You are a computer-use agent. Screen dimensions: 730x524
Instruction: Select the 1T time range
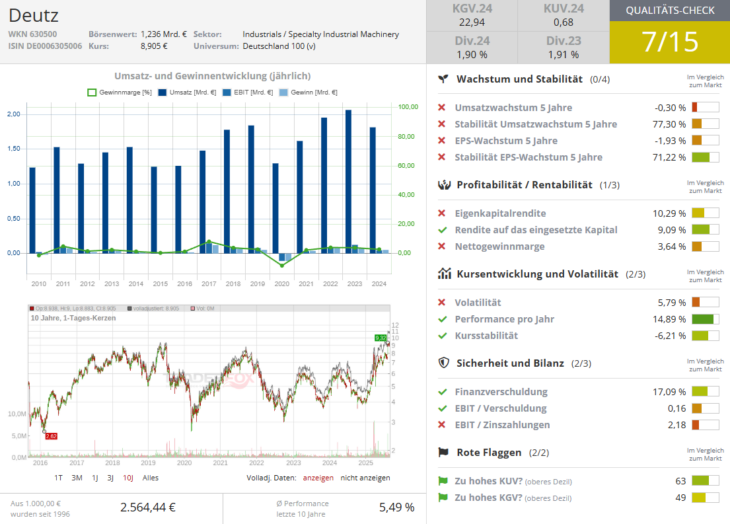(x=58, y=478)
